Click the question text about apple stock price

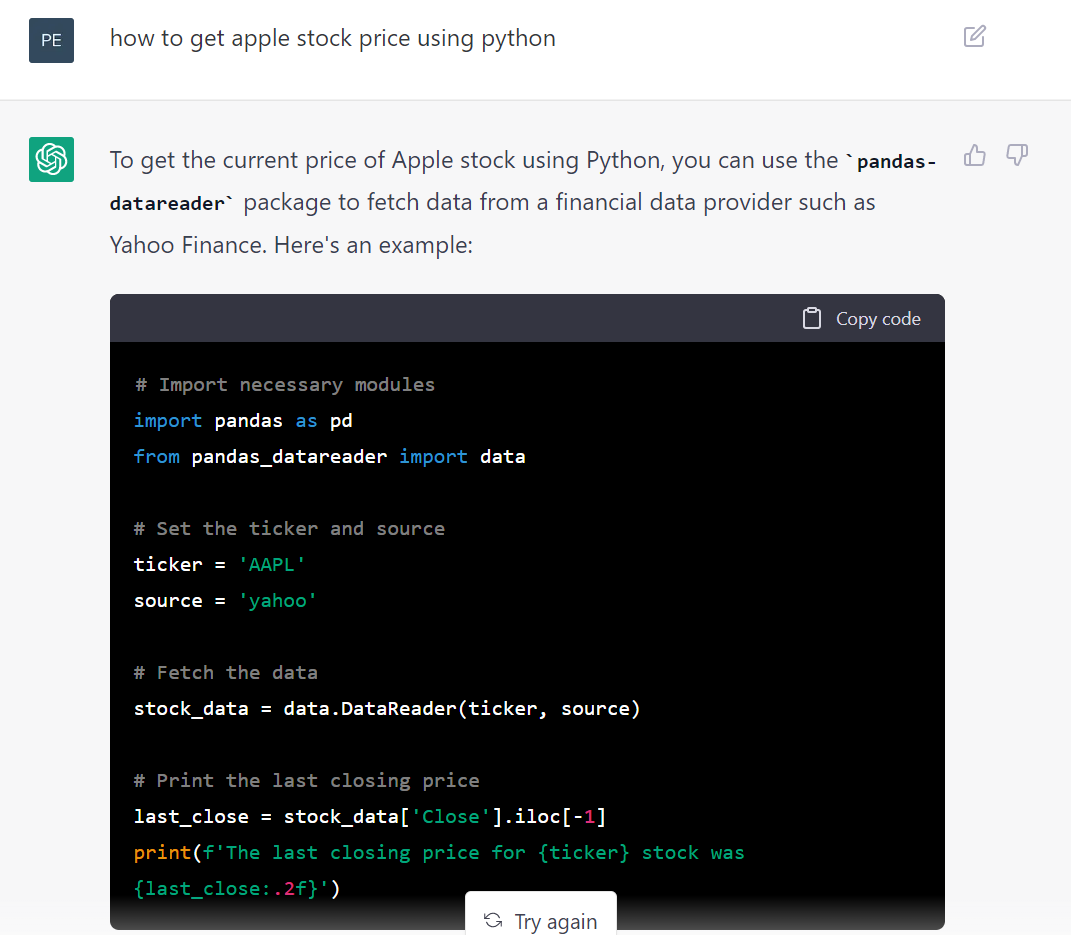333,37
